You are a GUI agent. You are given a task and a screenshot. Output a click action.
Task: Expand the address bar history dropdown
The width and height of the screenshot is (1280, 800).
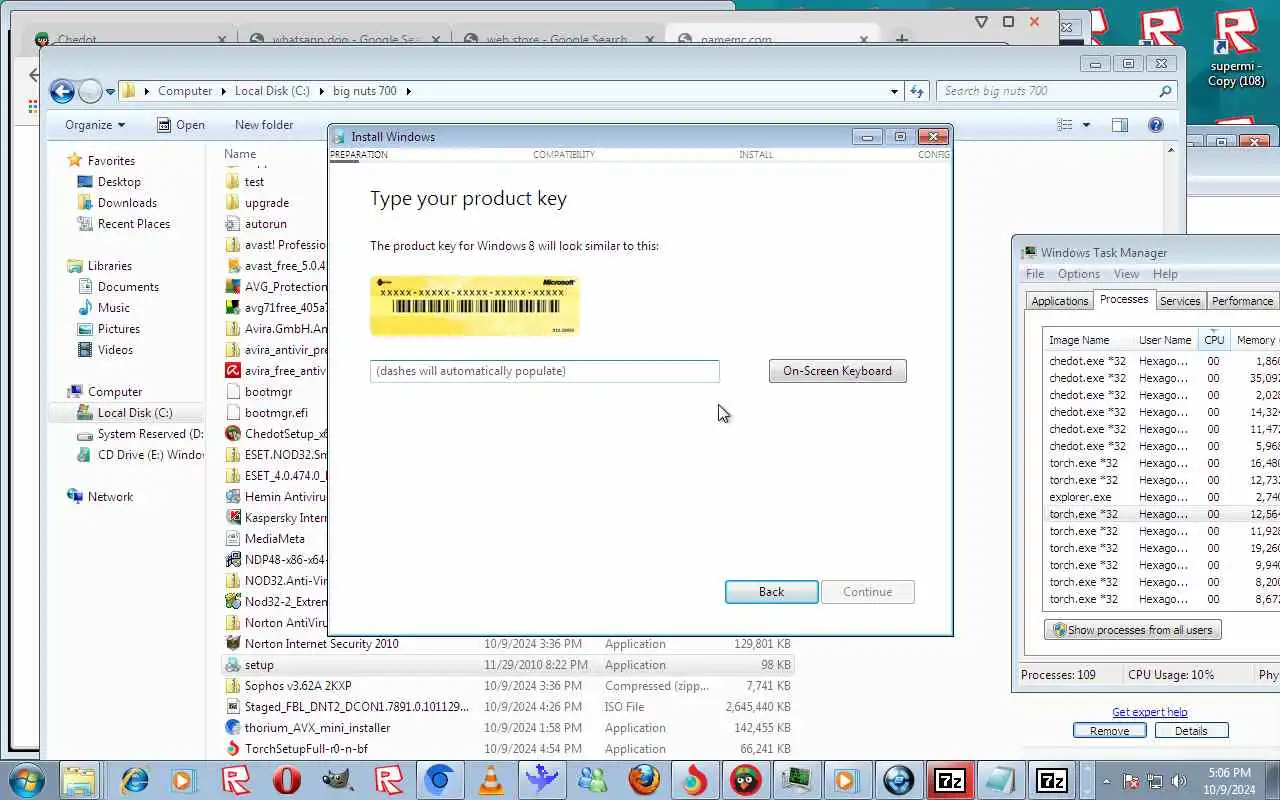[894, 91]
